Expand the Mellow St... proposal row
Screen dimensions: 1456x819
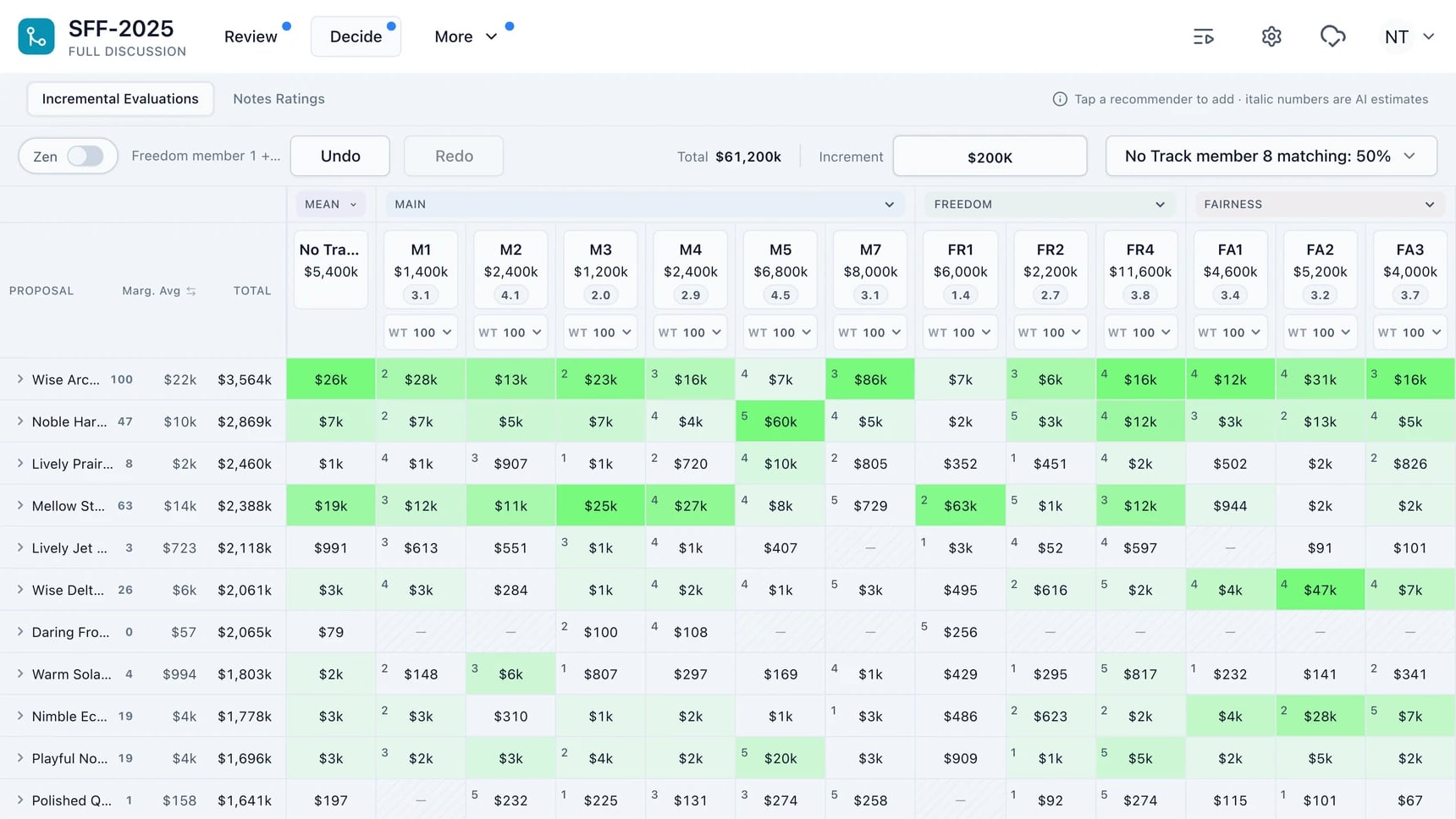(x=20, y=505)
